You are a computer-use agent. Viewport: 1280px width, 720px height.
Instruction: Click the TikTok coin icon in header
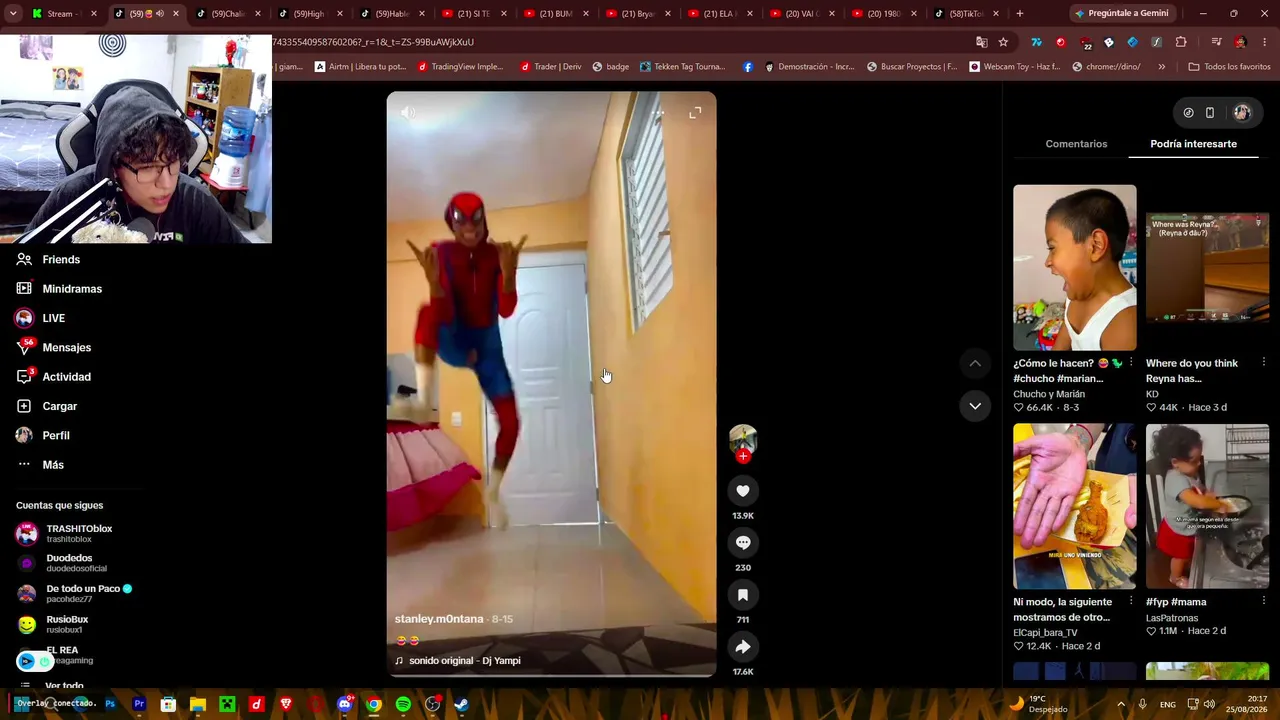[1188, 113]
